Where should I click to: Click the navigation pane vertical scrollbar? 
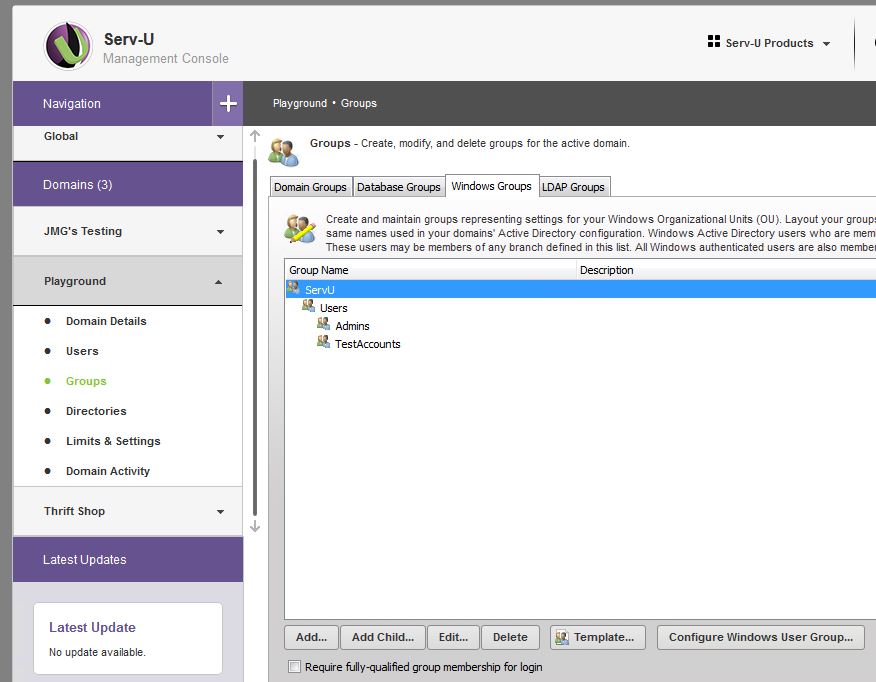pyautogui.click(x=255, y=337)
